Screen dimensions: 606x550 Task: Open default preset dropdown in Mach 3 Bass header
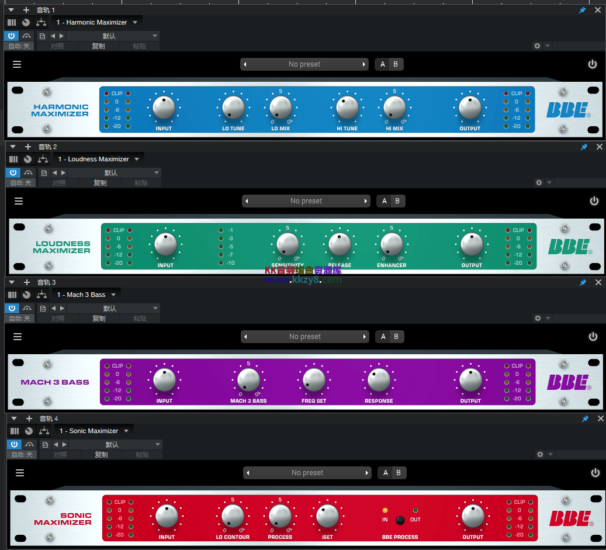click(114, 308)
